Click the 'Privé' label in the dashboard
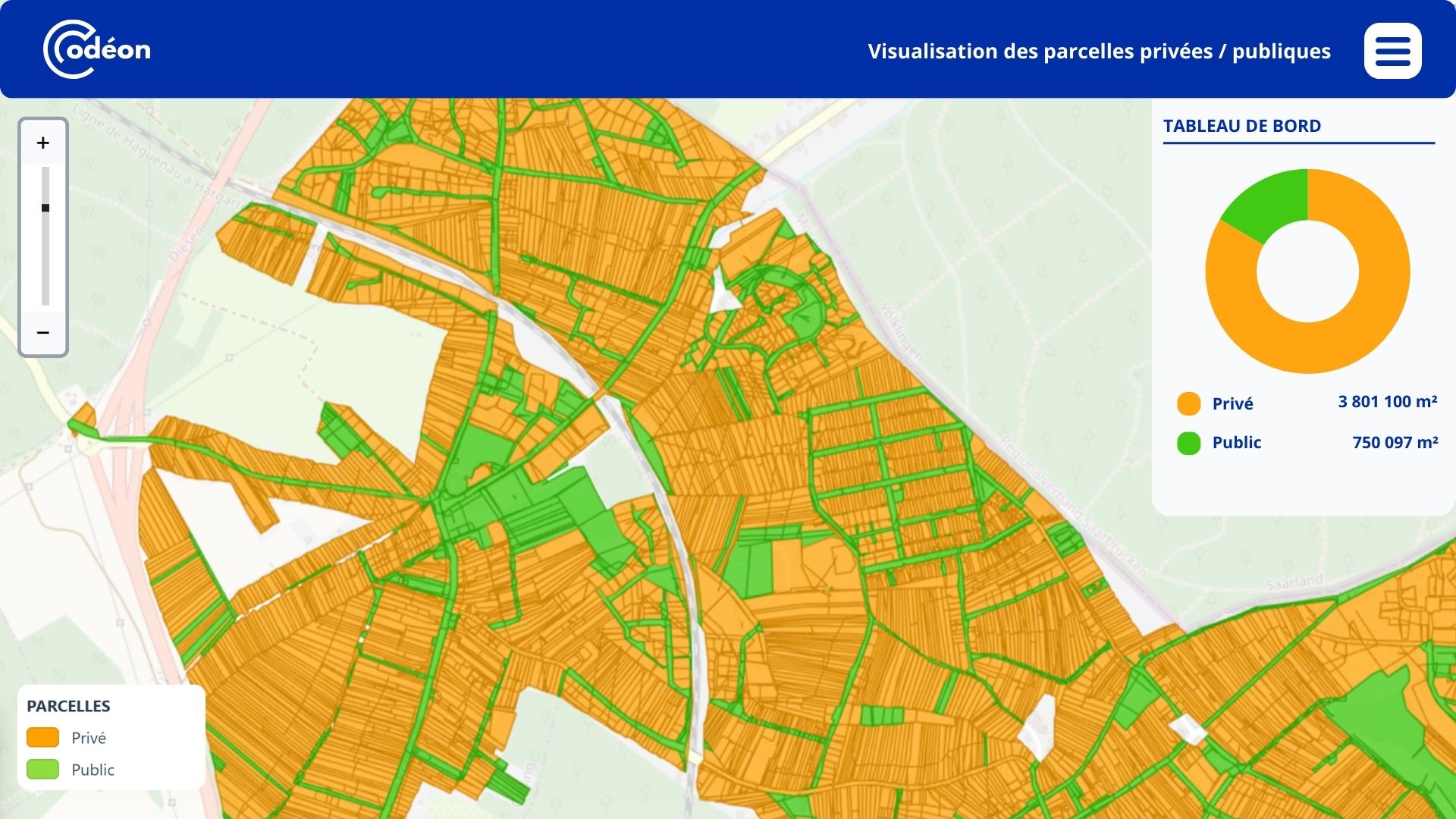 (x=1232, y=403)
